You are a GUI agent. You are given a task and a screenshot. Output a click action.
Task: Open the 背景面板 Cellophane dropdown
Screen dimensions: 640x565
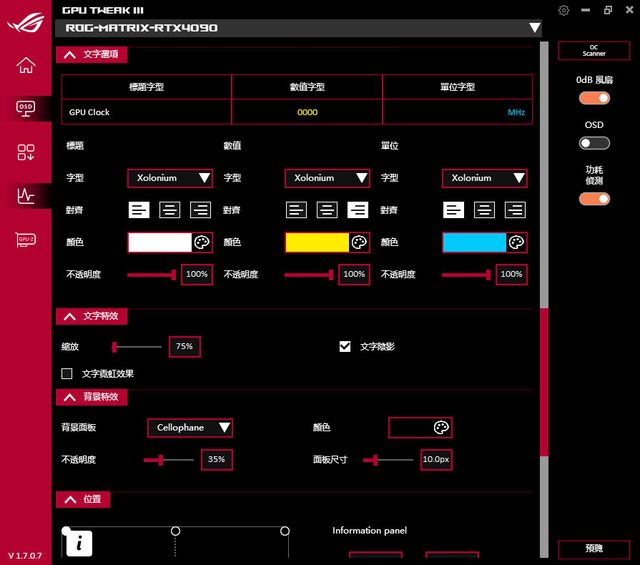(x=190, y=428)
